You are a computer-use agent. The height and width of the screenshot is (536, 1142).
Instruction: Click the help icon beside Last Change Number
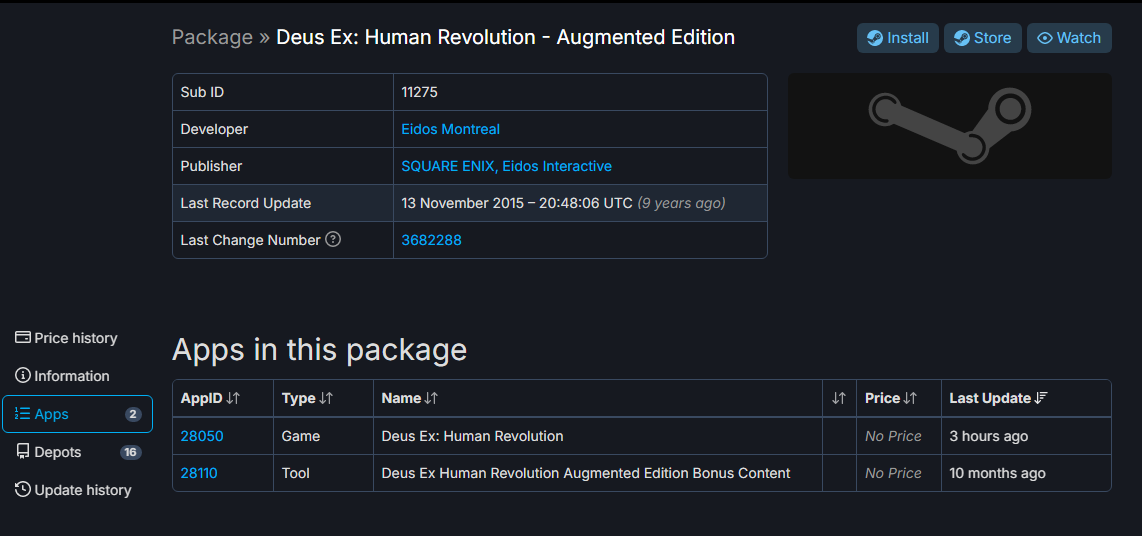333,240
